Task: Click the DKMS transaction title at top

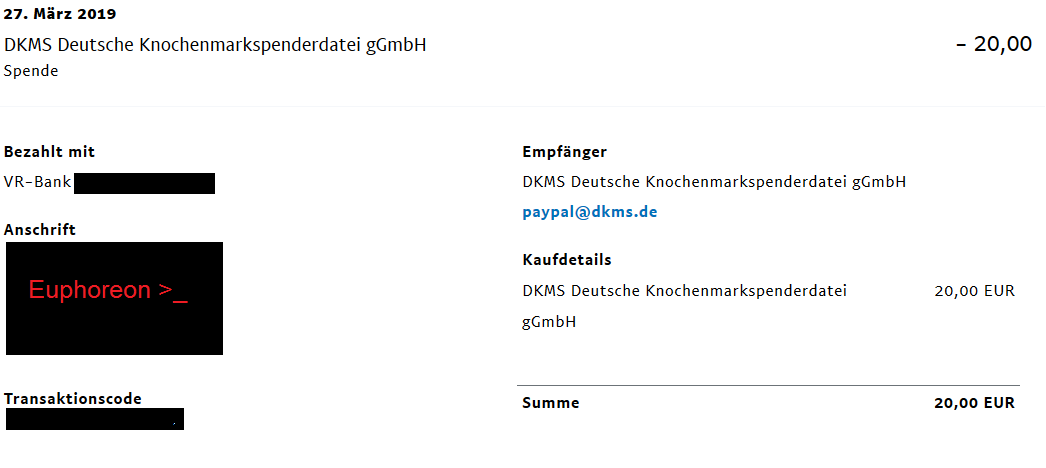Action: [x=215, y=45]
